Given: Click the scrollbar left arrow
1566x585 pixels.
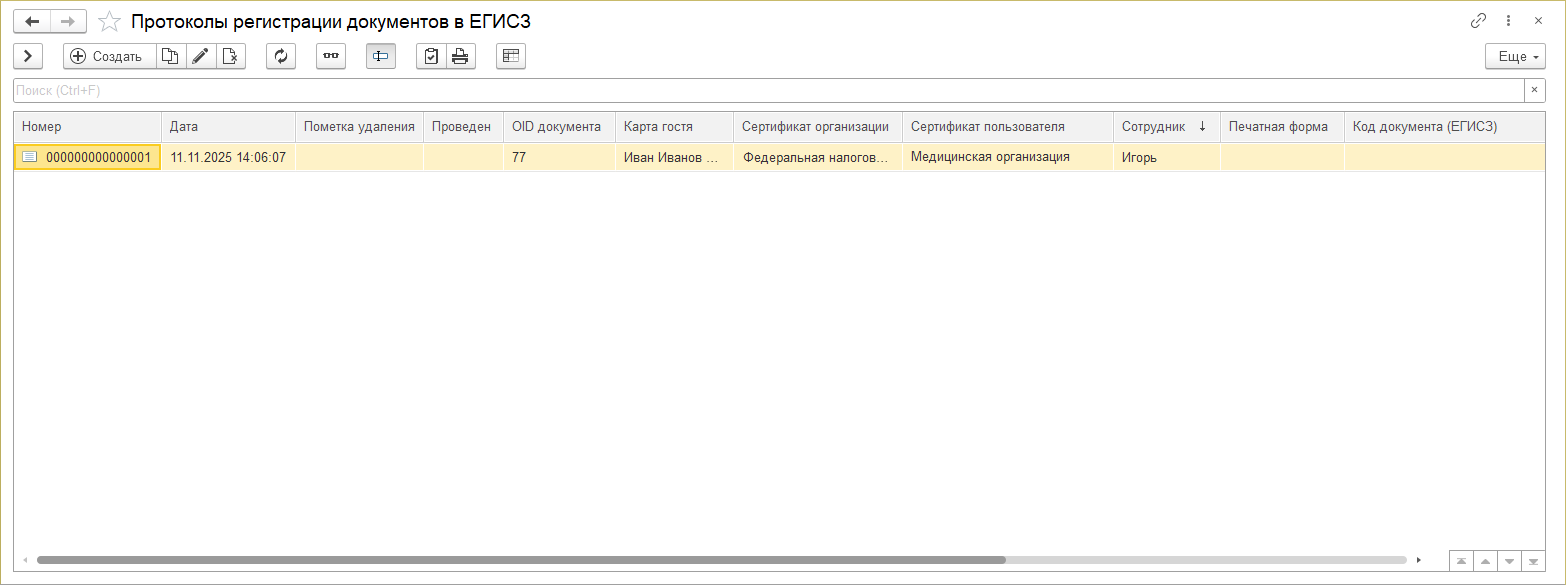Looking at the screenshot, I should [24, 560].
